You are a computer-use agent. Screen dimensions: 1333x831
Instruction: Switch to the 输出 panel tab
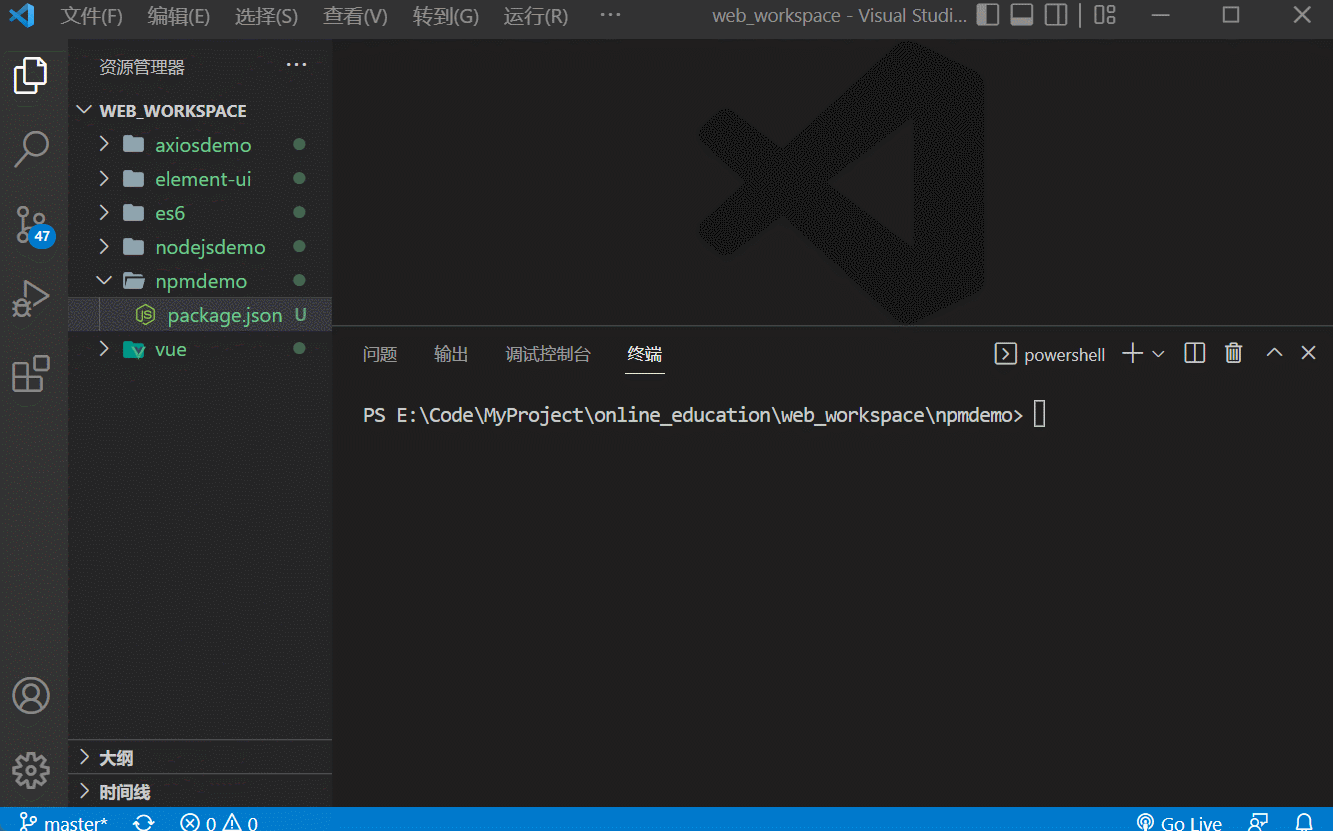(451, 354)
